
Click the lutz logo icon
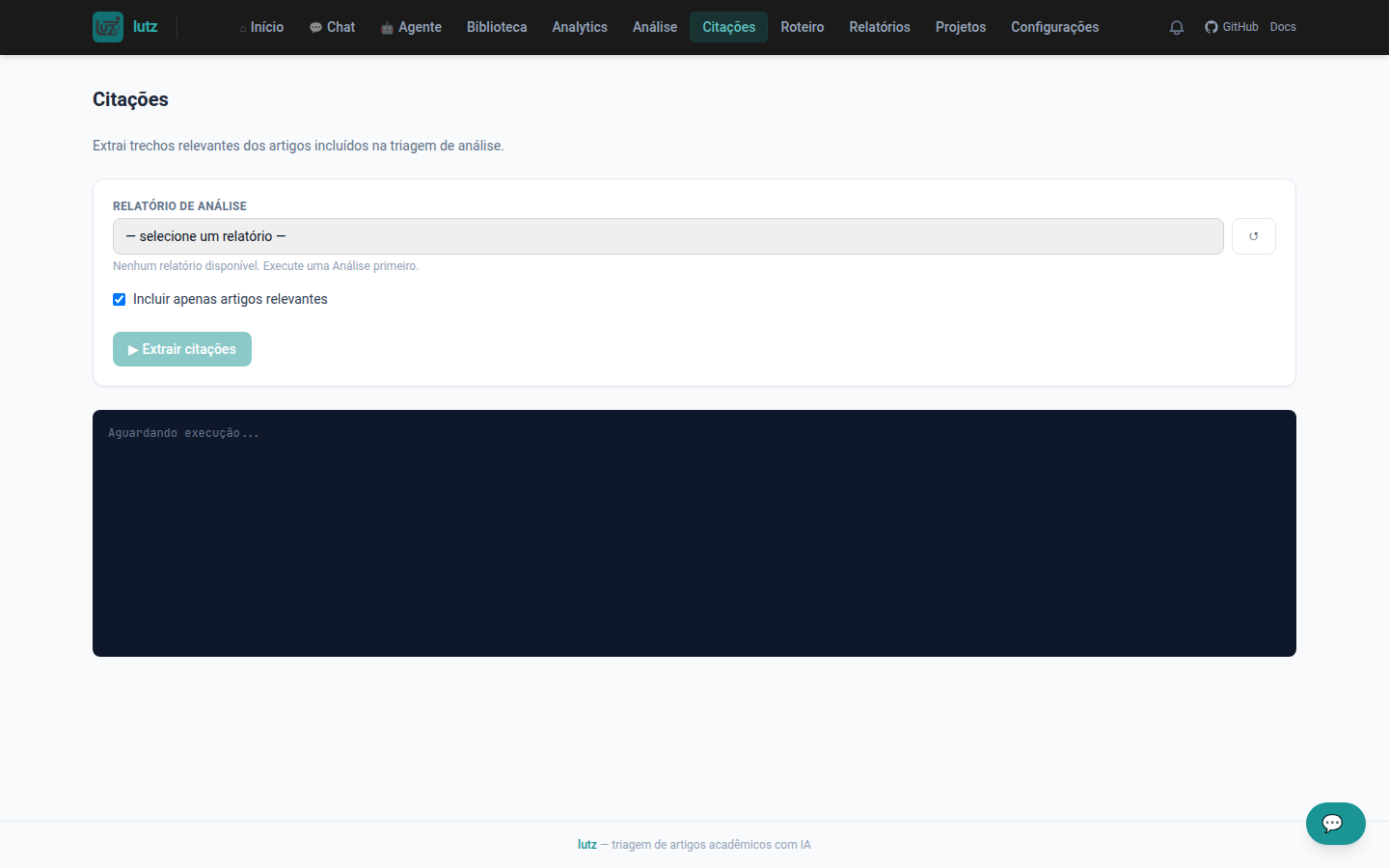click(108, 27)
